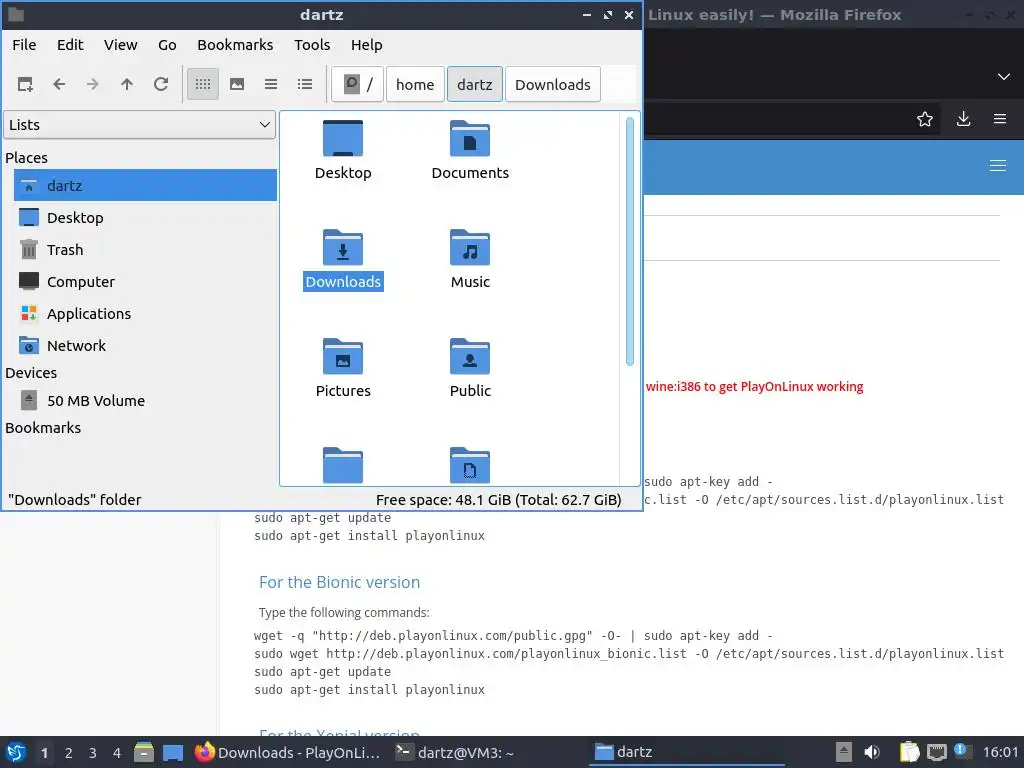
Task: Open Firefox application menu
Action: pyautogui.click(x=999, y=119)
